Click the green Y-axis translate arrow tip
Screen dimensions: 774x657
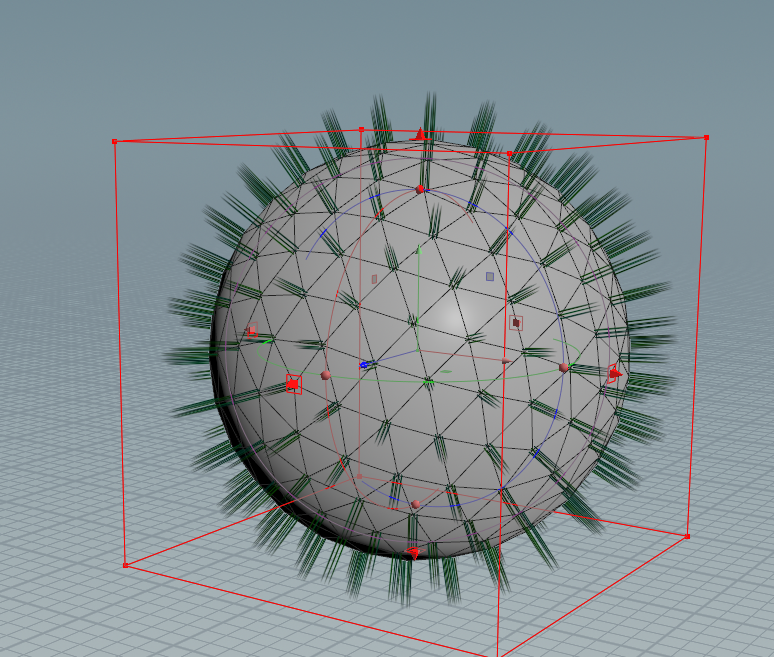[x=419, y=250]
